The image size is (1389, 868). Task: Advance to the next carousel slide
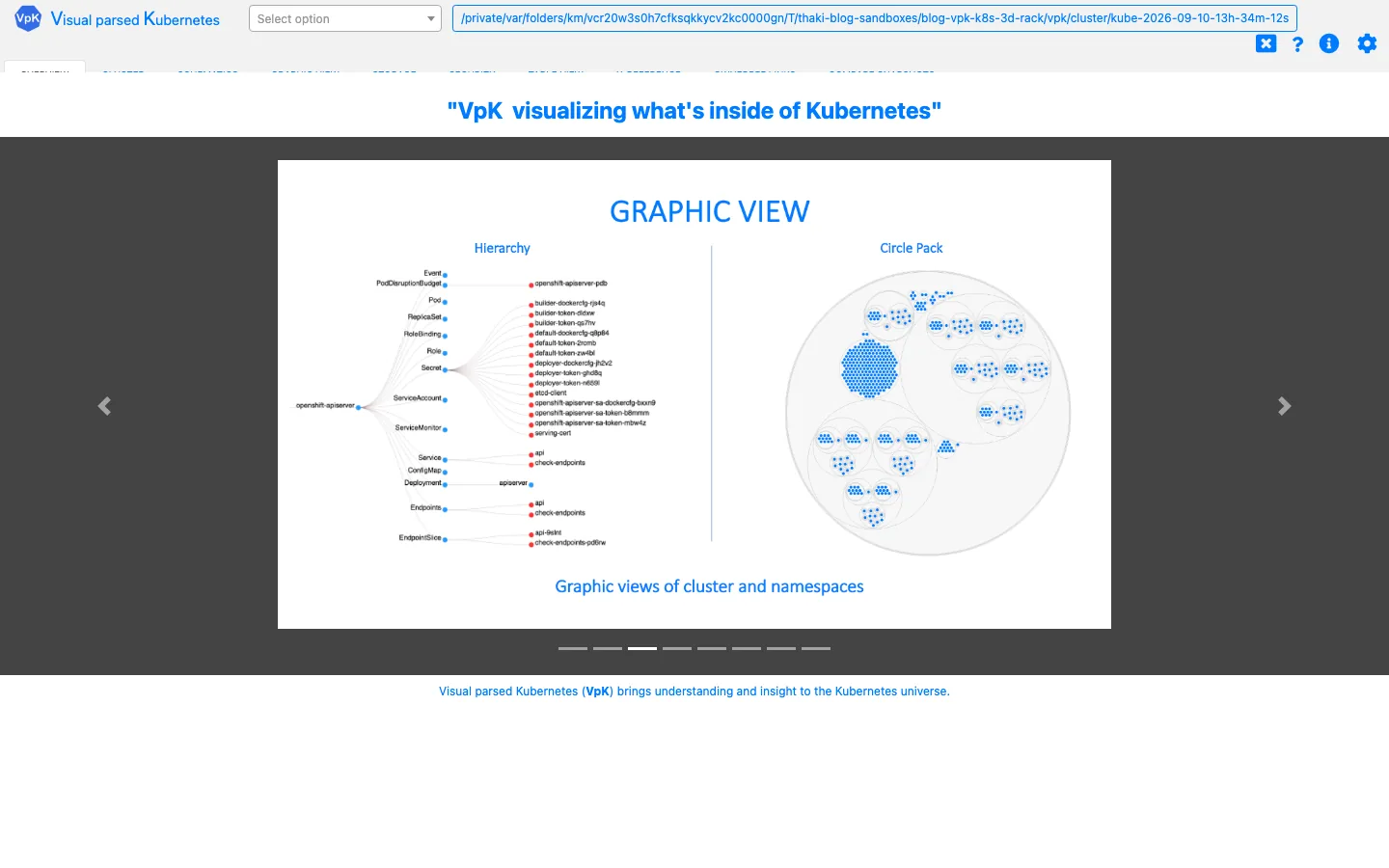[1284, 406]
